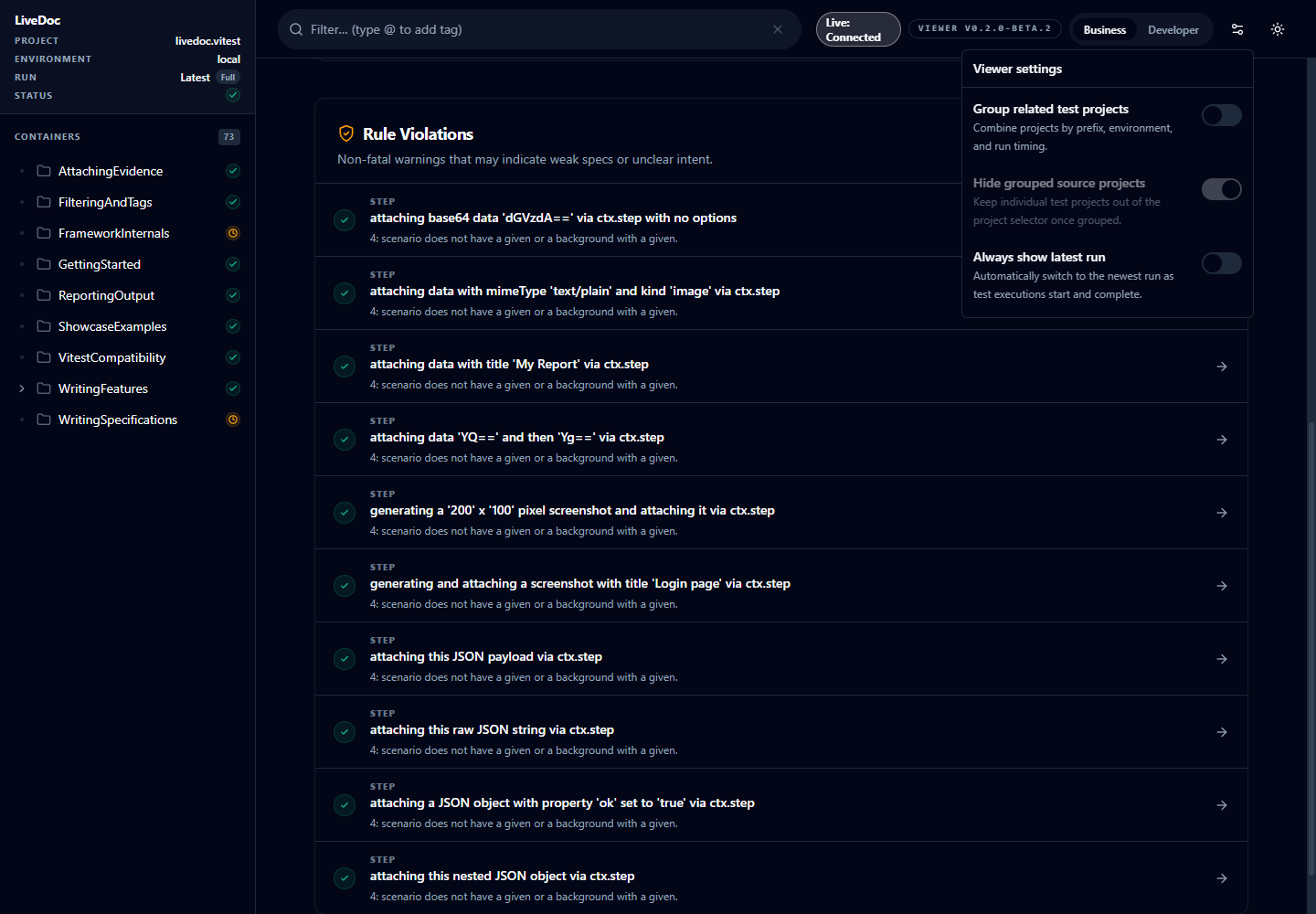Viewport: 1316px width, 914px height.
Task: Click the viewer settings sliders icon
Action: [x=1237, y=29]
